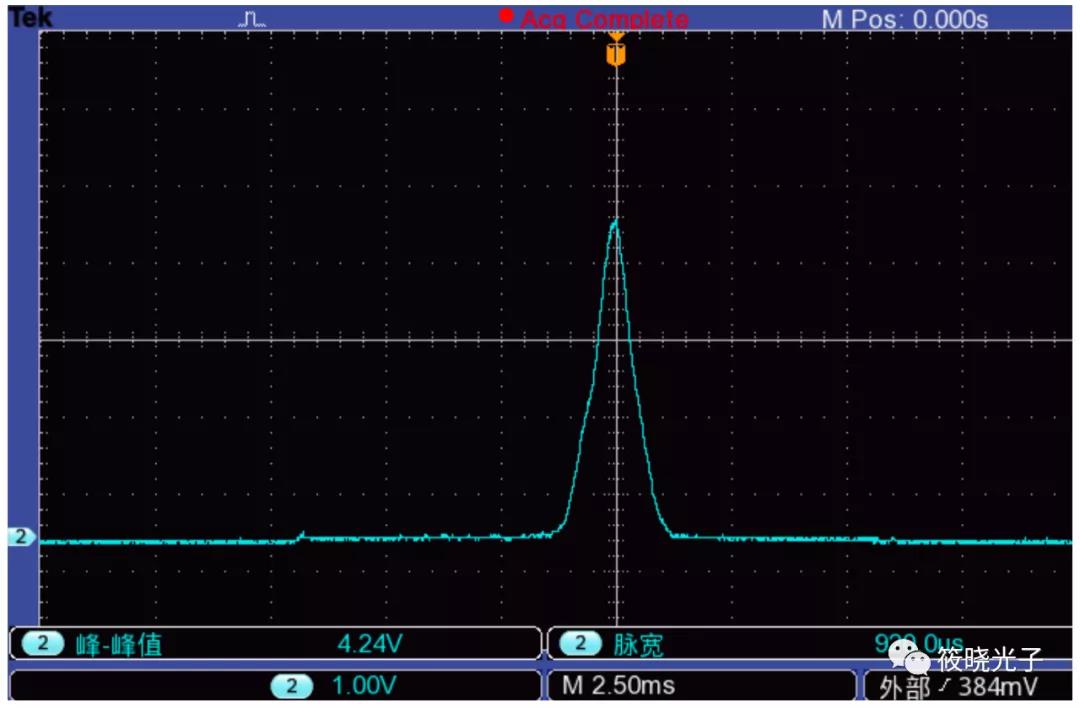
Task: Select the 脉宽 pulse width measurement label
Action: [638, 645]
